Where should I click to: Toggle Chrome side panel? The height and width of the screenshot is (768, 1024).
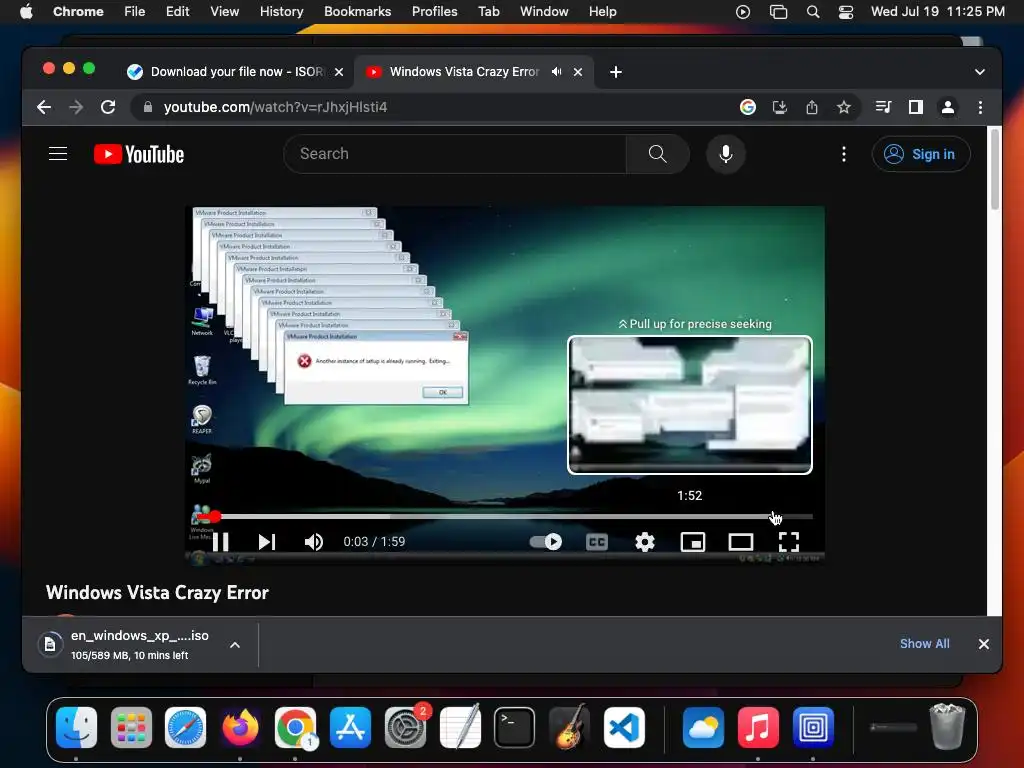pyautogui.click(x=916, y=107)
